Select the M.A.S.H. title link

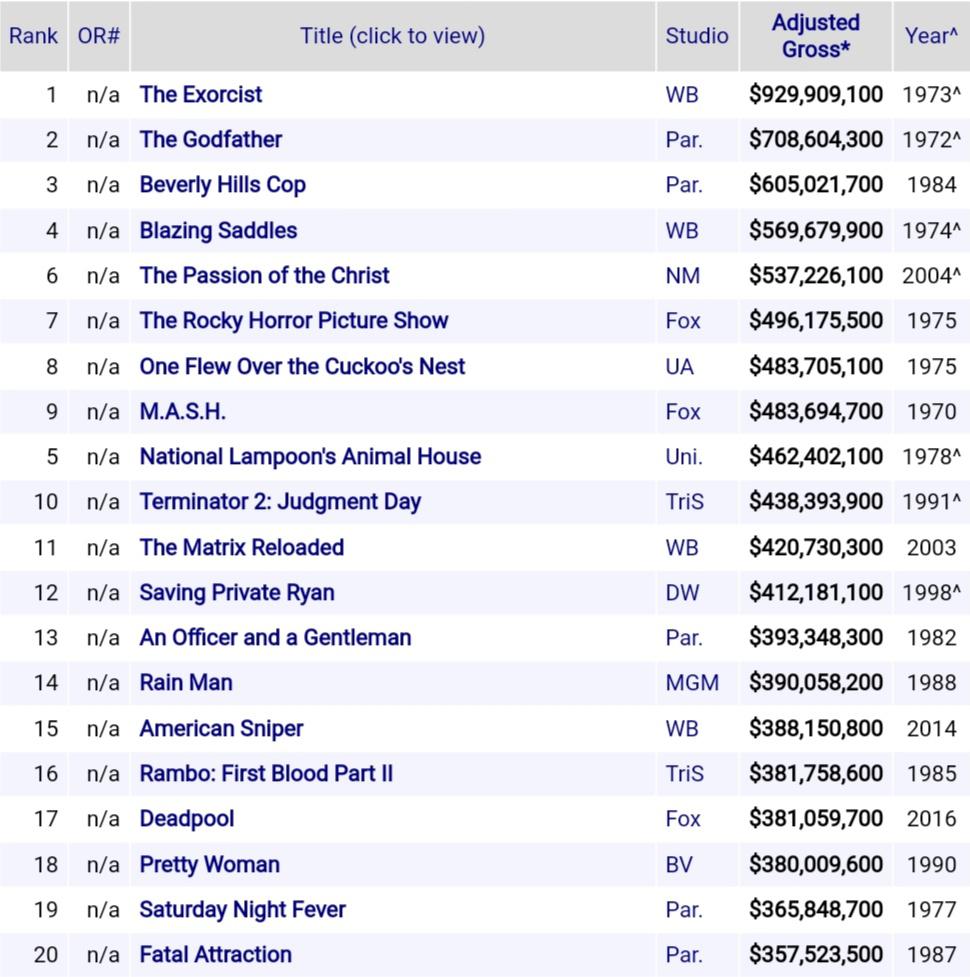coord(180,411)
